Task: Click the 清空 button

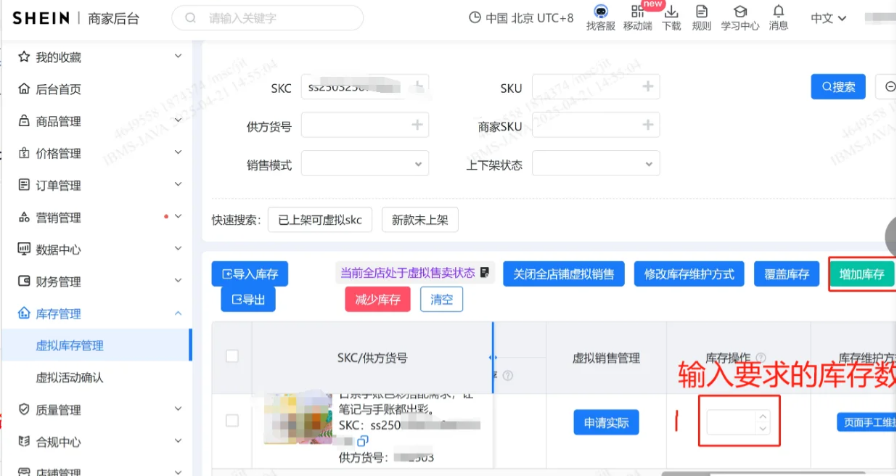Action: pos(441,299)
